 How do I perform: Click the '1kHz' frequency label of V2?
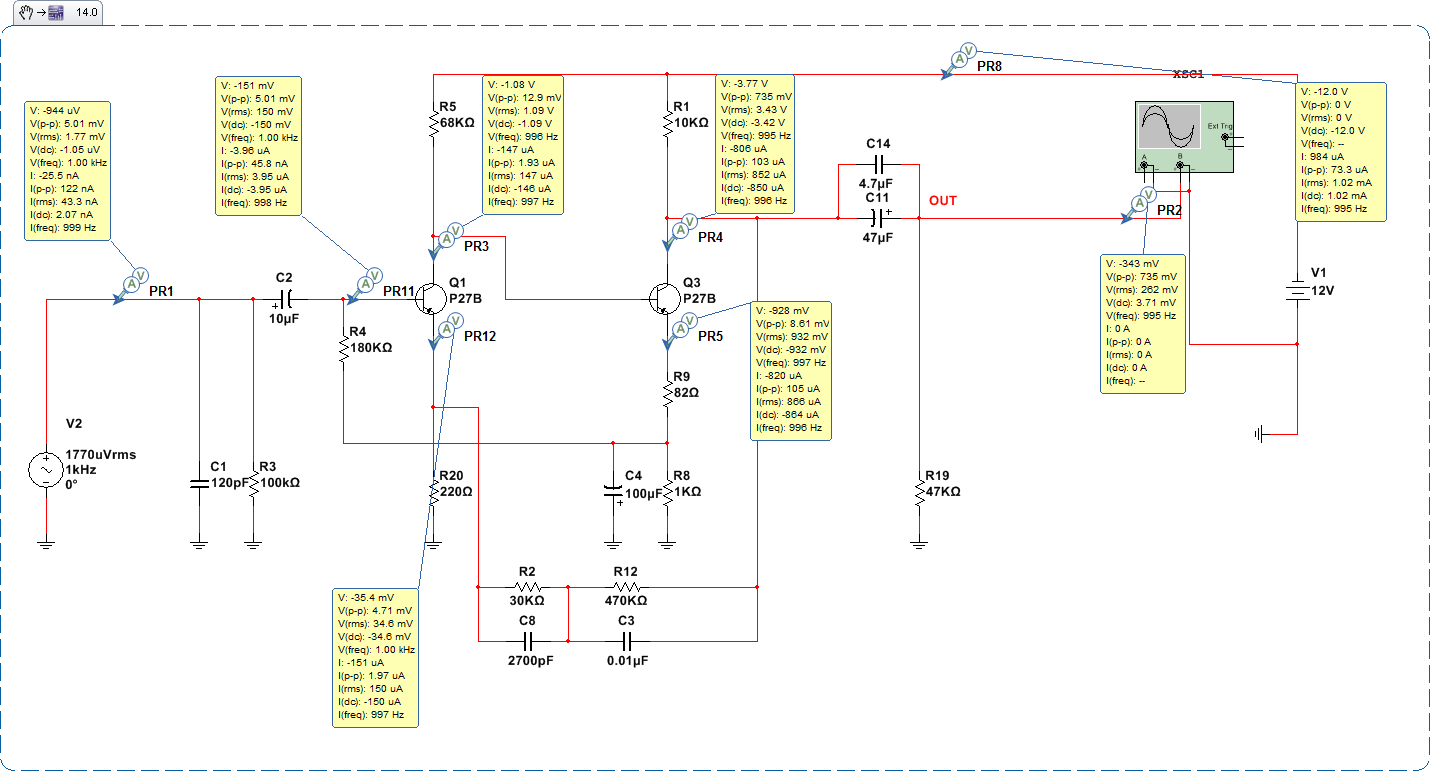[81, 469]
